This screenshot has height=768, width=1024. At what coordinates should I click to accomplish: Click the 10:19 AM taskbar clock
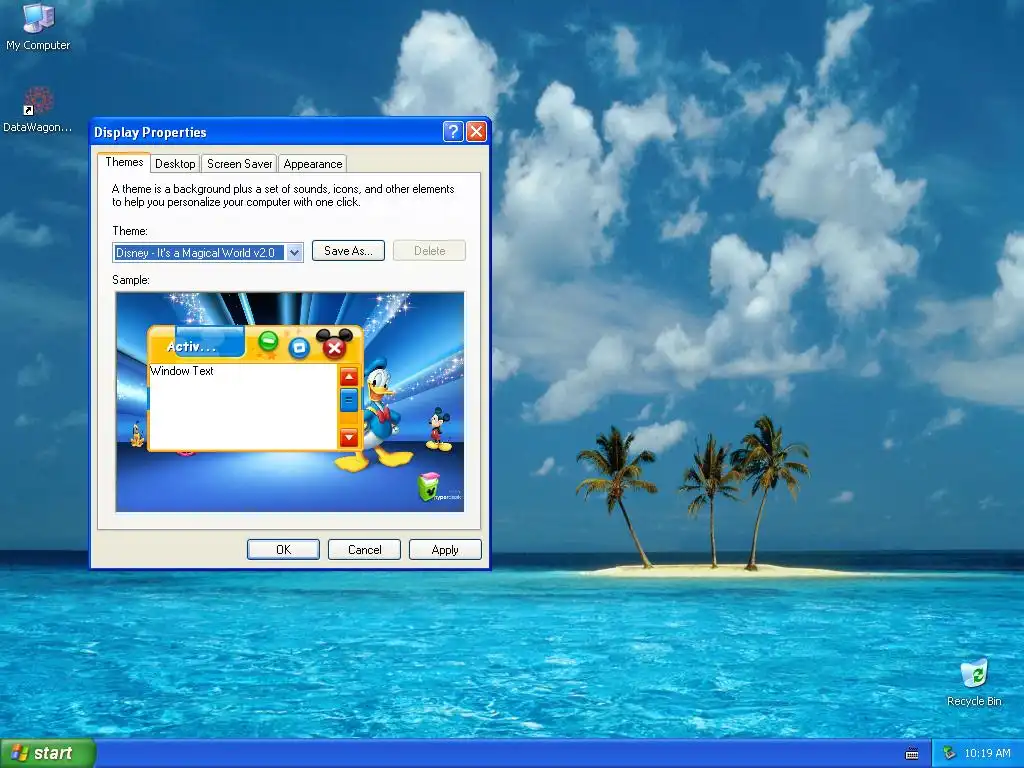987,753
